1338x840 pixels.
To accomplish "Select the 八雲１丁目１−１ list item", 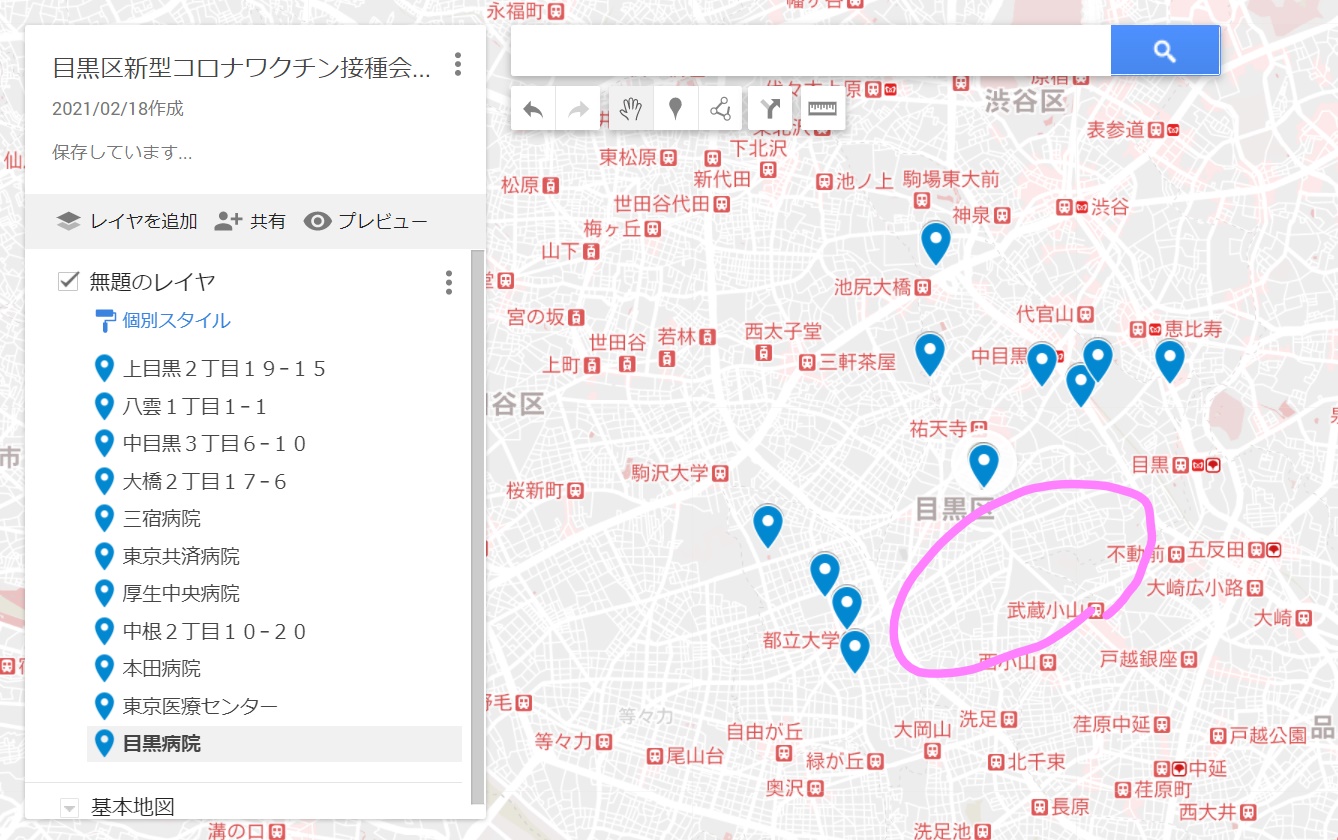I will (x=274, y=407).
